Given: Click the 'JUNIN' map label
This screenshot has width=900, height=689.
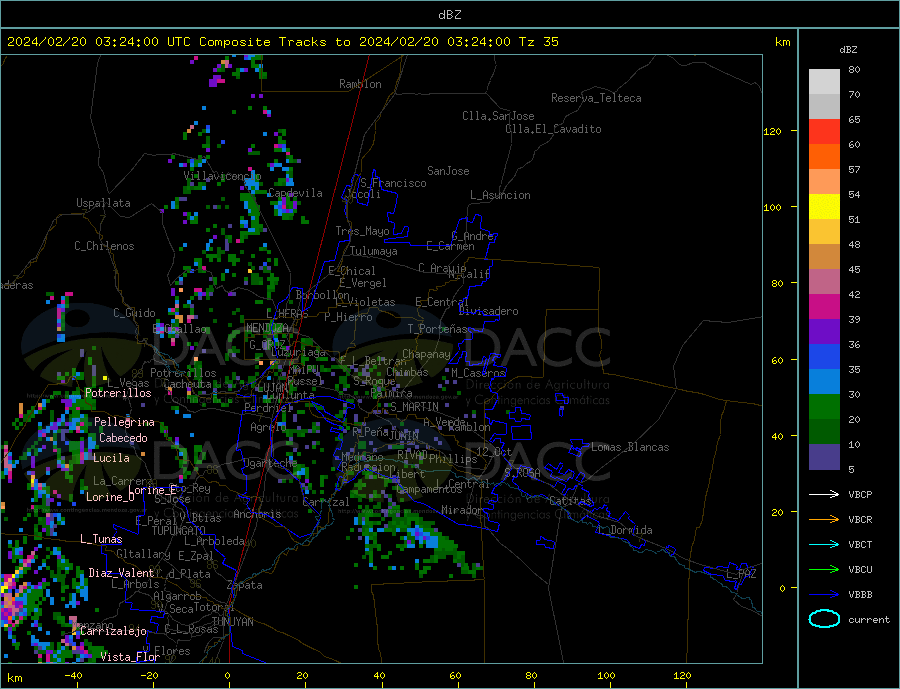Looking at the screenshot, I should pyautogui.click(x=404, y=436).
